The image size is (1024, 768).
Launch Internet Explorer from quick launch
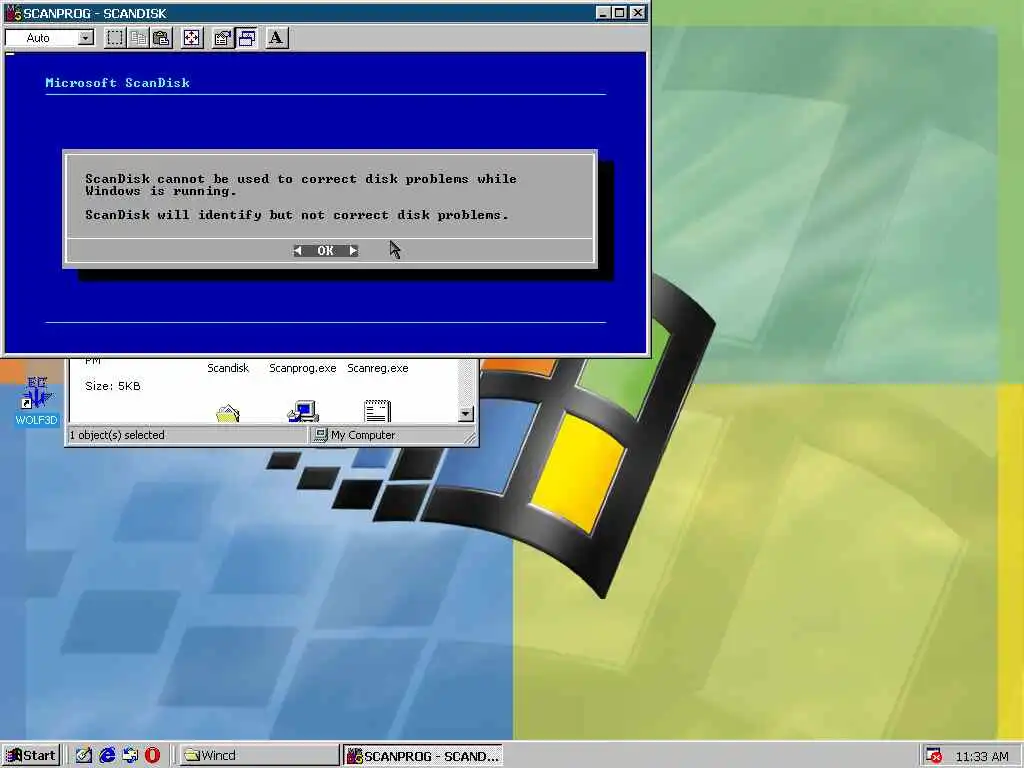tap(107, 756)
